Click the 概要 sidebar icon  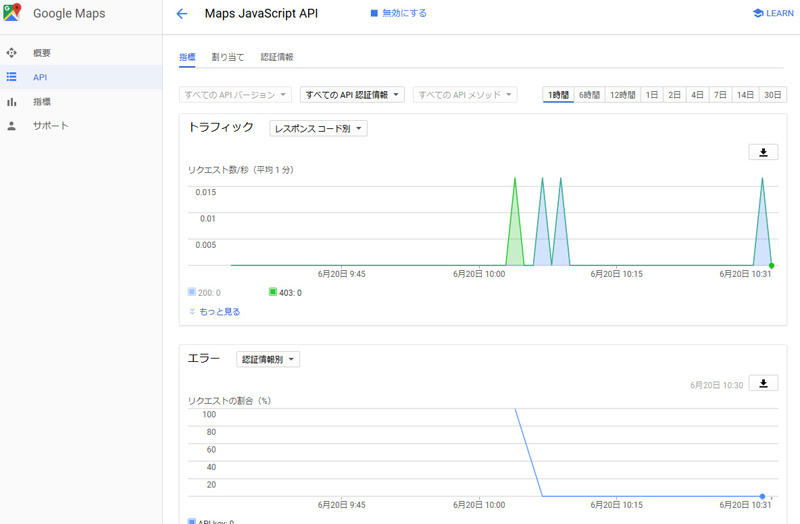point(12,52)
